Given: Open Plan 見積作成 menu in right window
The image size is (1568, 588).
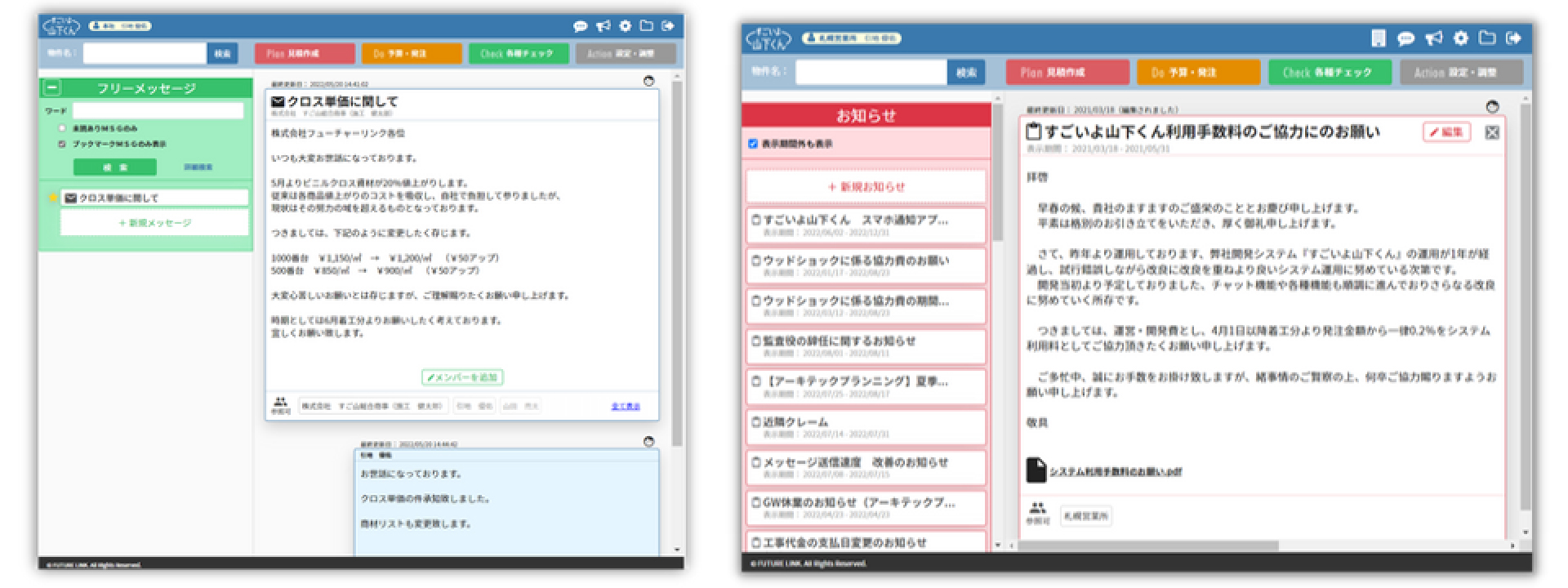Looking at the screenshot, I should click(1067, 72).
